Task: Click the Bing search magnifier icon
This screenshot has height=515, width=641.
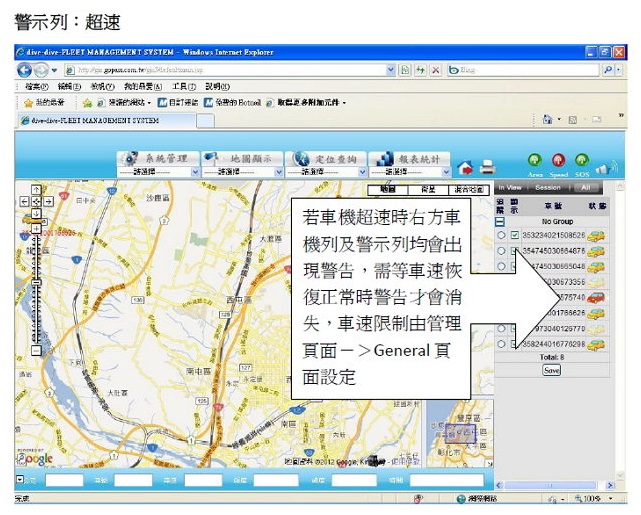Action: (x=608, y=70)
